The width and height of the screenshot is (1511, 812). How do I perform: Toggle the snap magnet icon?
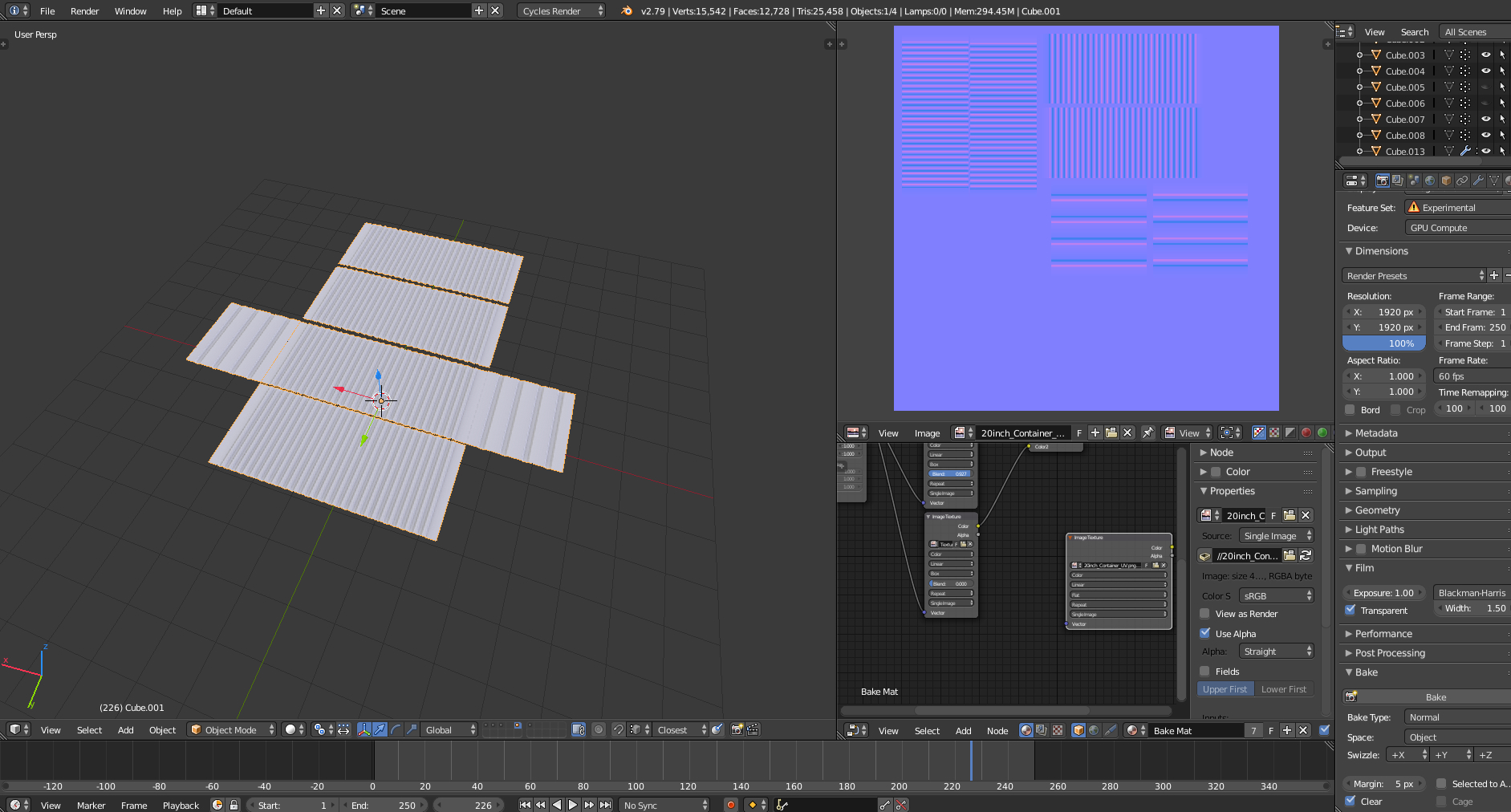coord(618,729)
